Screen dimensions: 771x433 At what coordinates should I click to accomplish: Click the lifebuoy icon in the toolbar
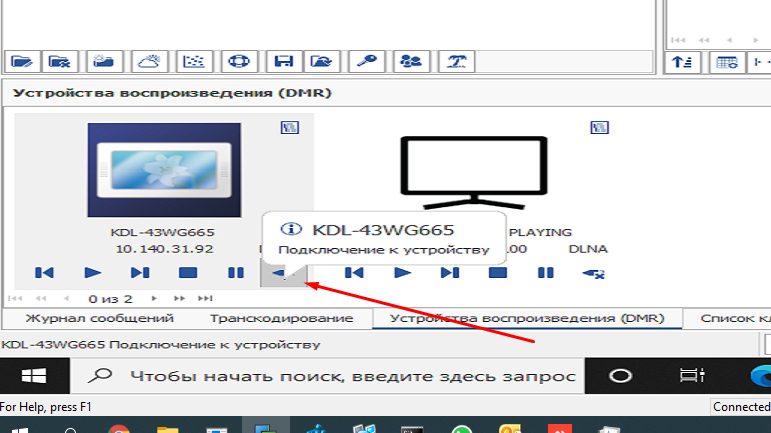tap(238, 61)
